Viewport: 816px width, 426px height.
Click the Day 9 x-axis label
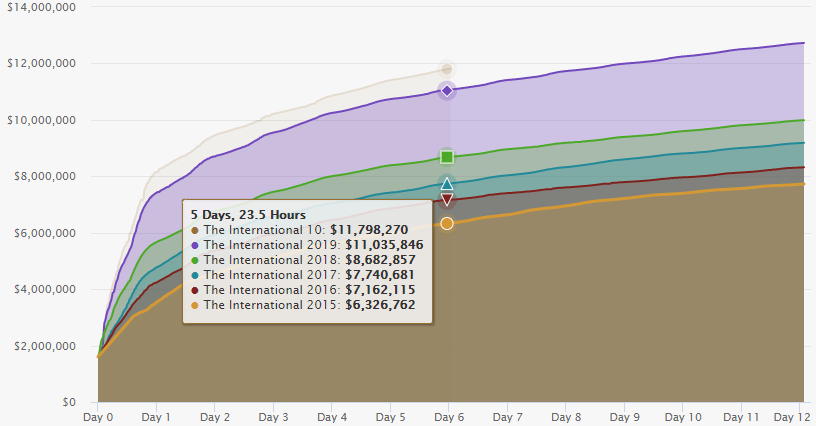(x=624, y=417)
